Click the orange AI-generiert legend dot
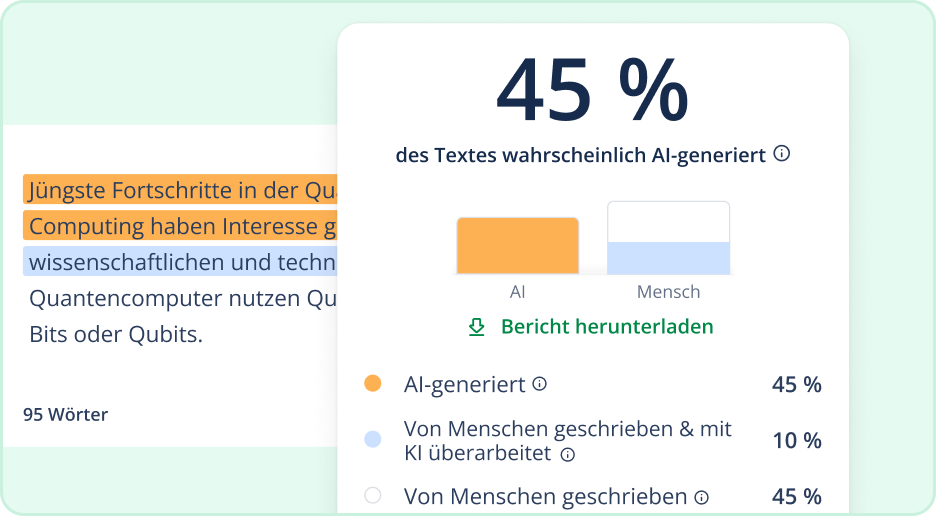Viewport: 936px width, 516px height. [x=373, y=384]
